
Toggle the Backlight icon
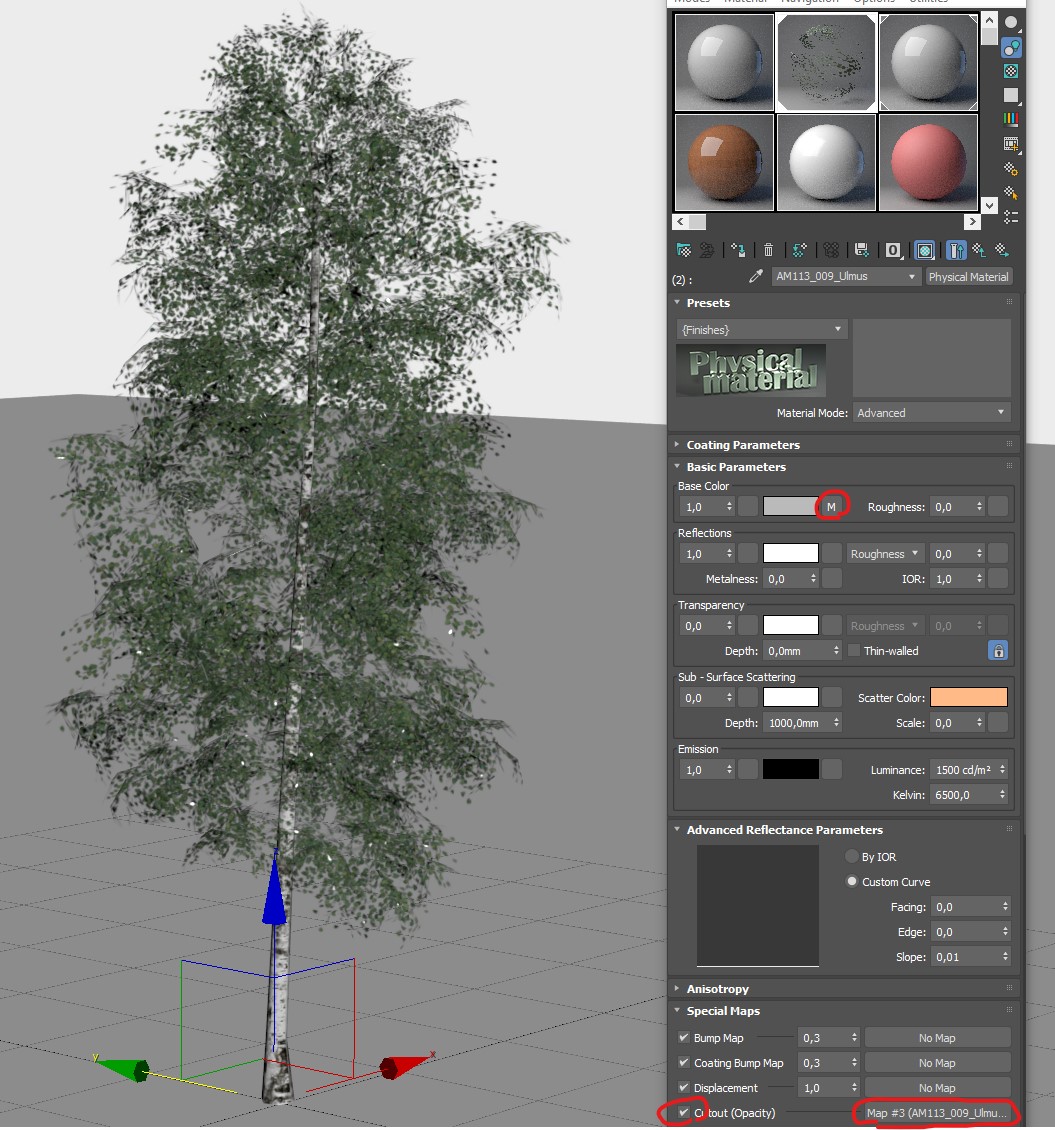click(x=1011, y=48)
